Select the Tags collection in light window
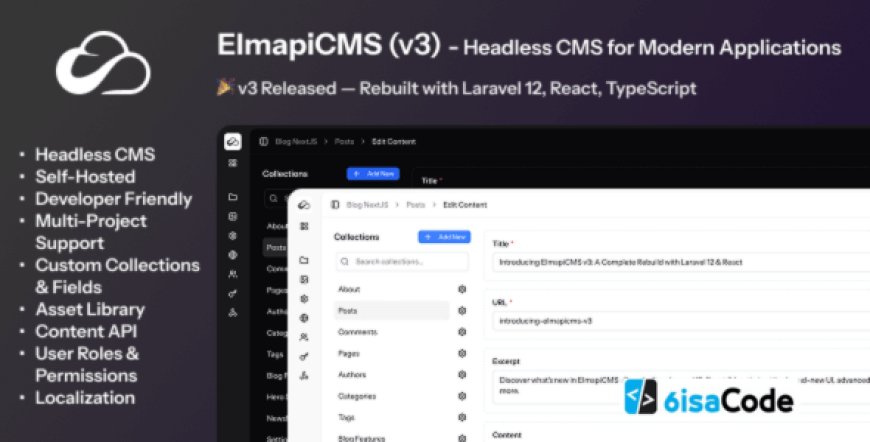This screenshot has width=870, height=442. 346,417
